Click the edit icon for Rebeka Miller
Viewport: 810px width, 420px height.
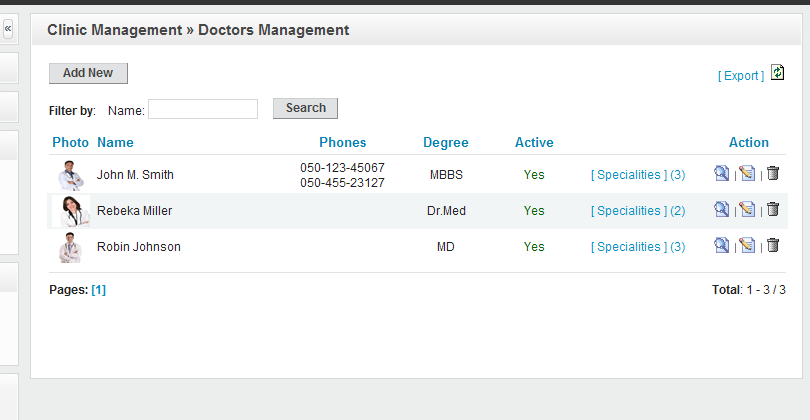click(747, 210)
